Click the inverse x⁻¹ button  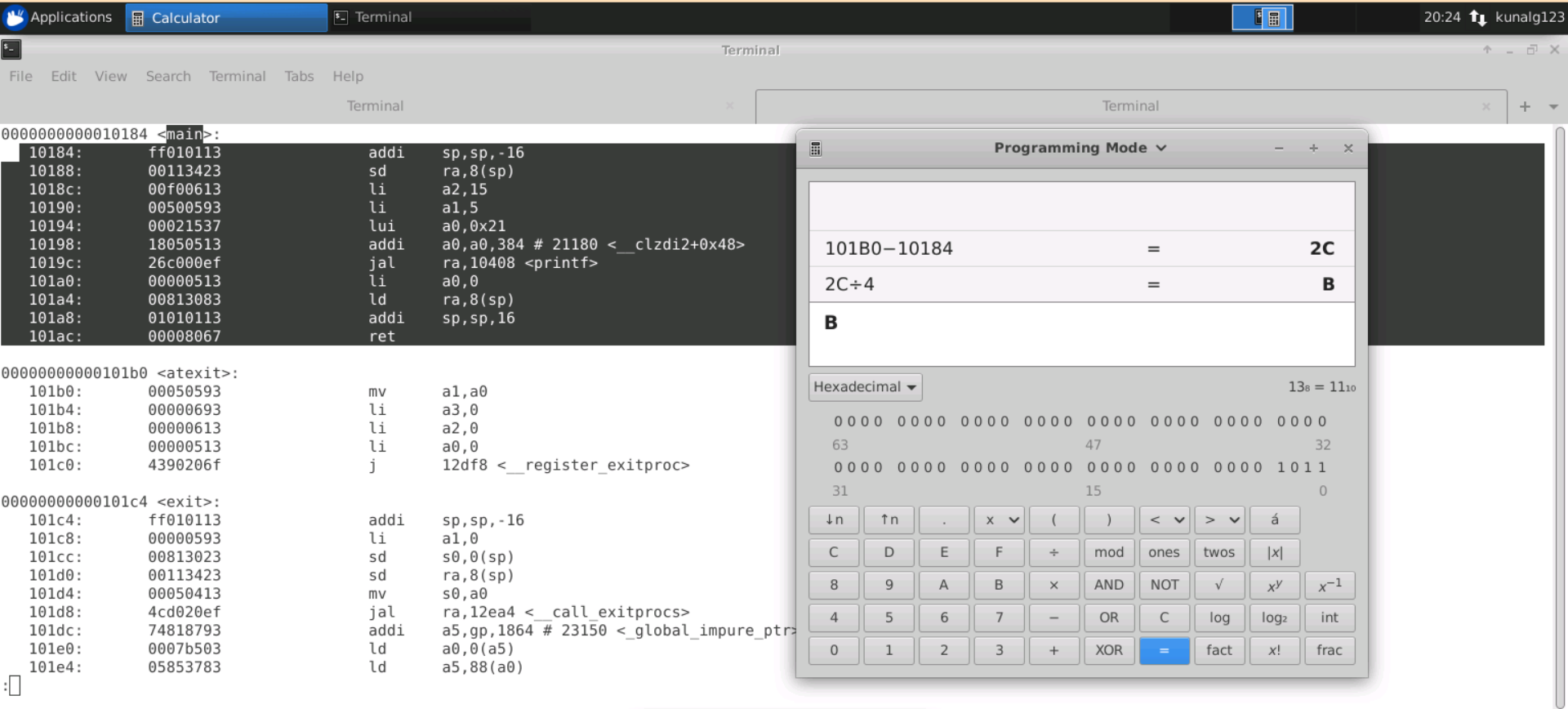(x=1330, y=585)
